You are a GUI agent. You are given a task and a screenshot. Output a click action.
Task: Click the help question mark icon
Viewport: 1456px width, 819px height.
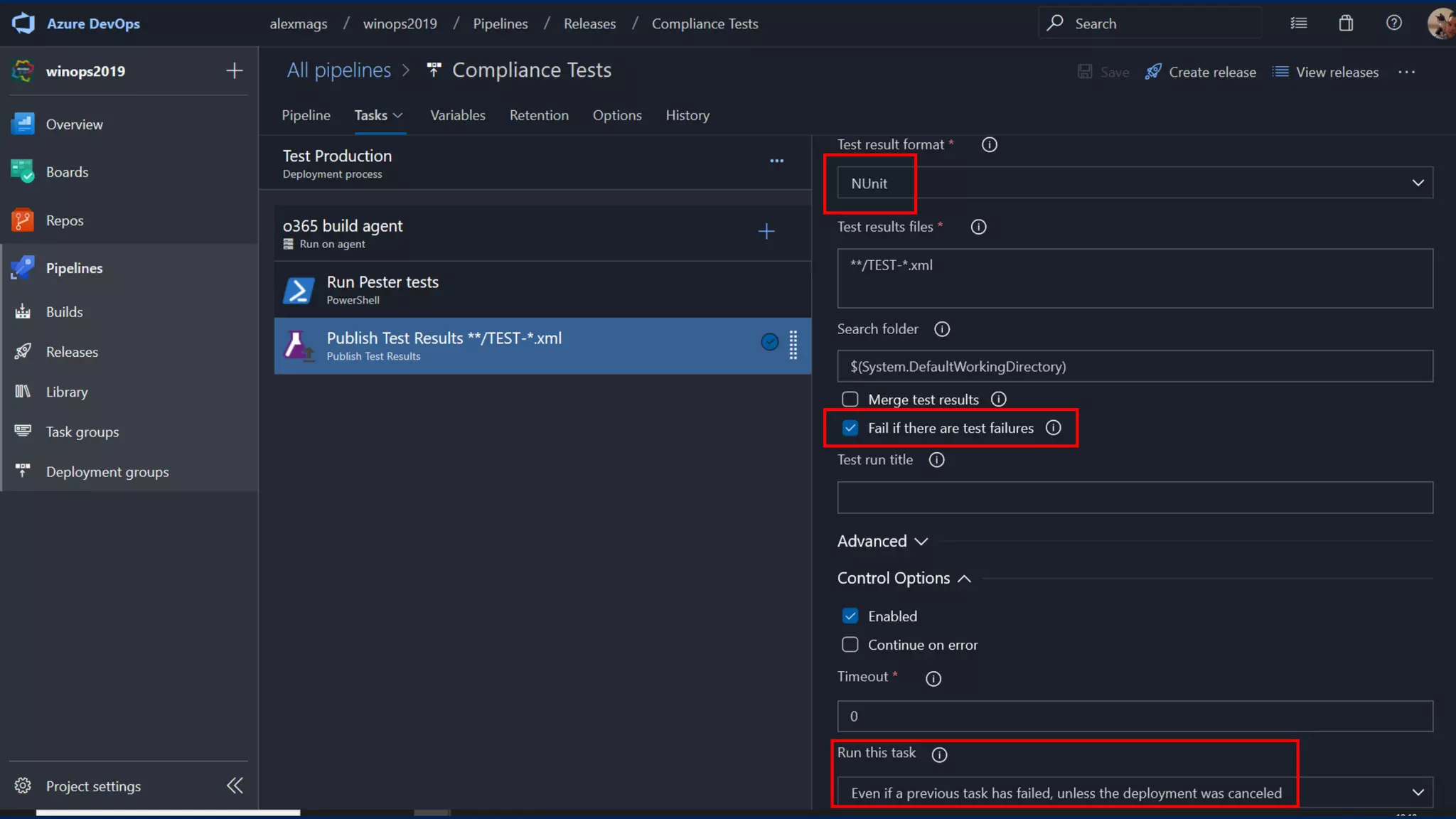coord(1393,23)
